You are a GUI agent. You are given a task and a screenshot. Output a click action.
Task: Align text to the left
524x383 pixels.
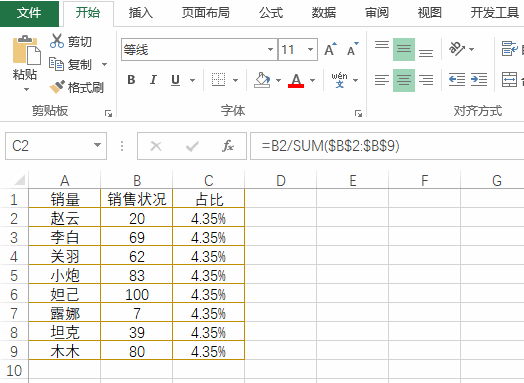coord(382,80)
